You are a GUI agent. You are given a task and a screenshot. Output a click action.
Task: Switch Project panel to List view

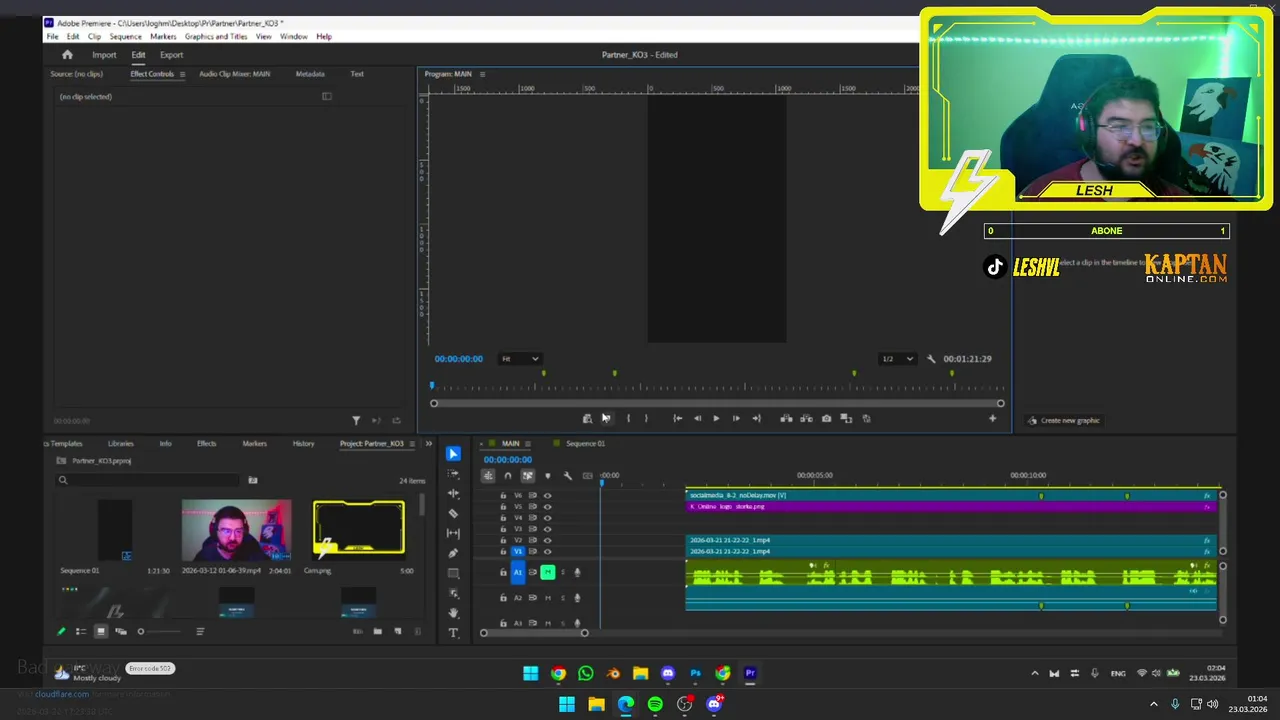click(x=81, y=632)
